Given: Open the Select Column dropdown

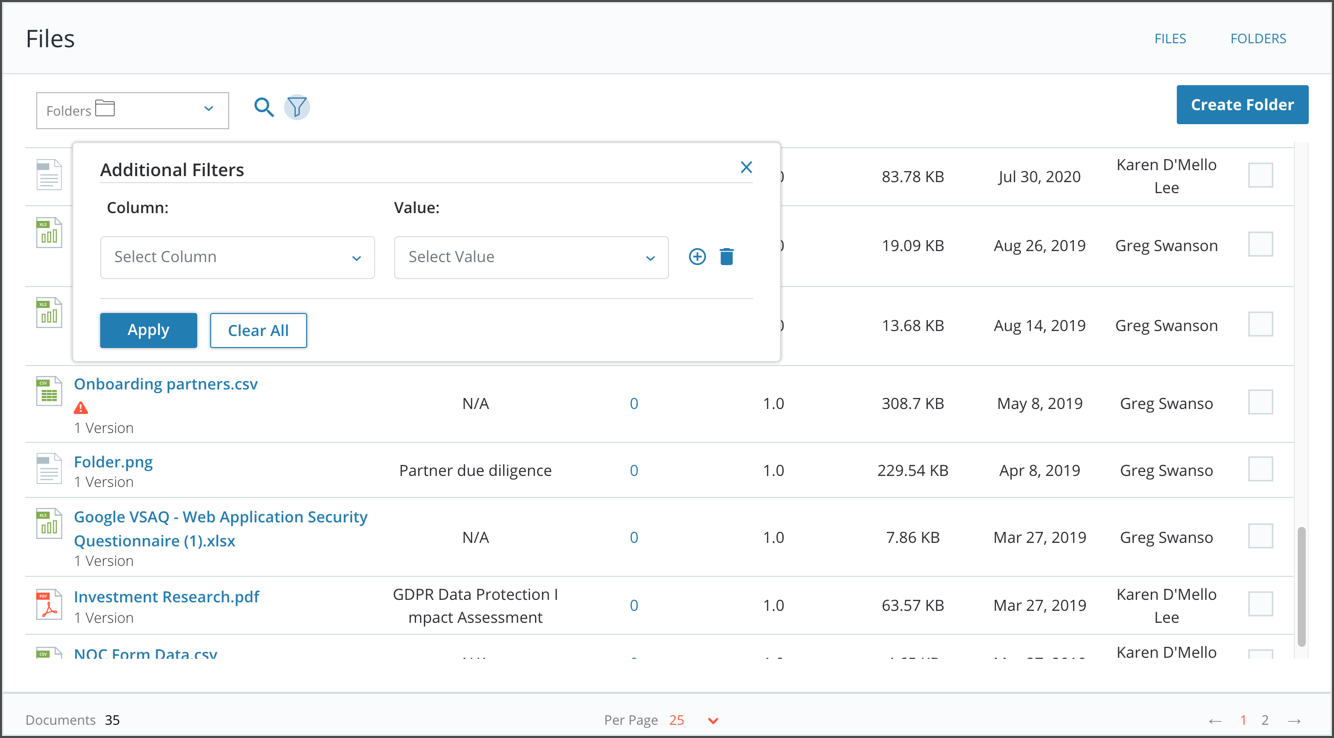Looking at the screenshot, I should coord(238,257).
